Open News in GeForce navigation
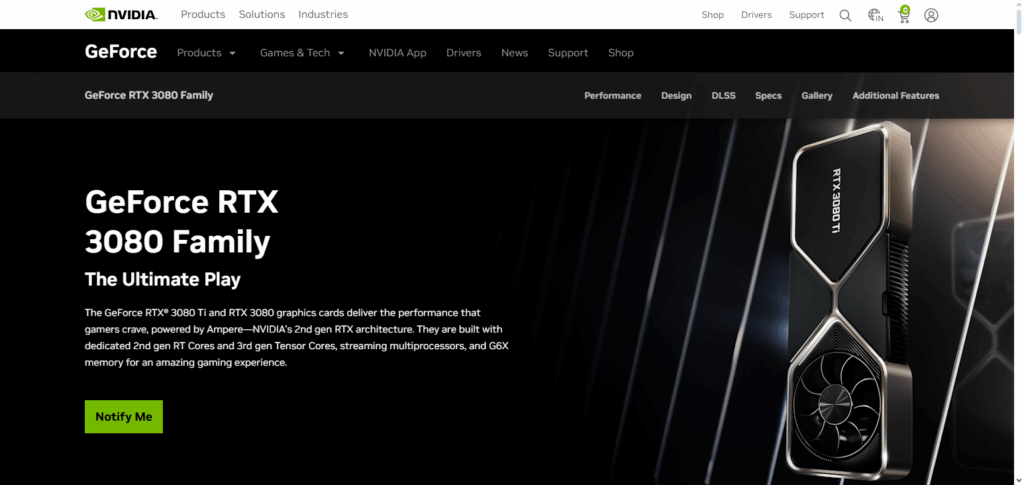 (x=515, y=53)
